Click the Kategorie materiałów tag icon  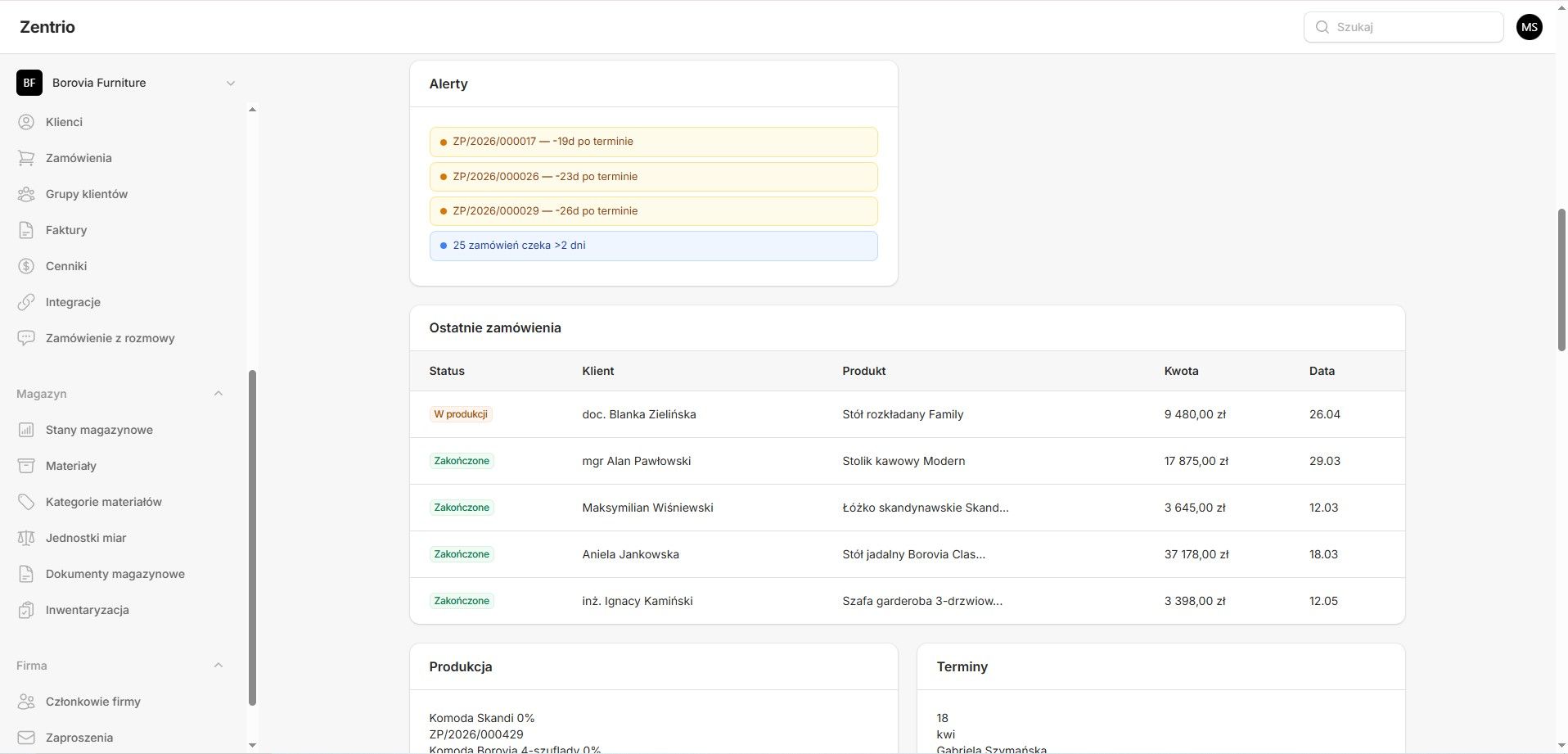[x=26, y=502]
